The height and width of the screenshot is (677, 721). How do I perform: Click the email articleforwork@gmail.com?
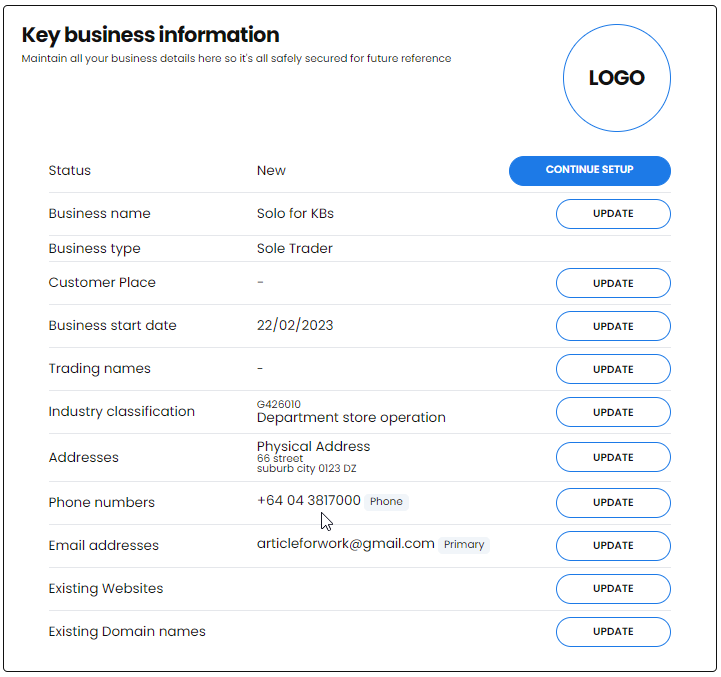(345, 544)
